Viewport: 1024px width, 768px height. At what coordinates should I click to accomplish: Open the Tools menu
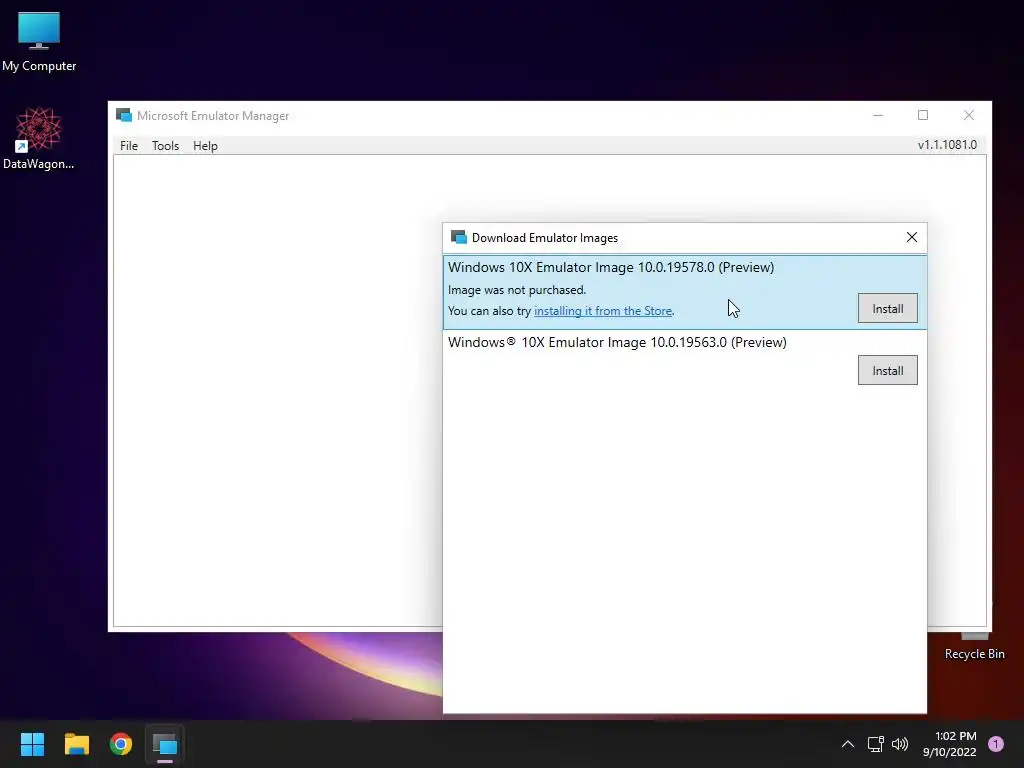pyautogui.click(x=165, y=146)
